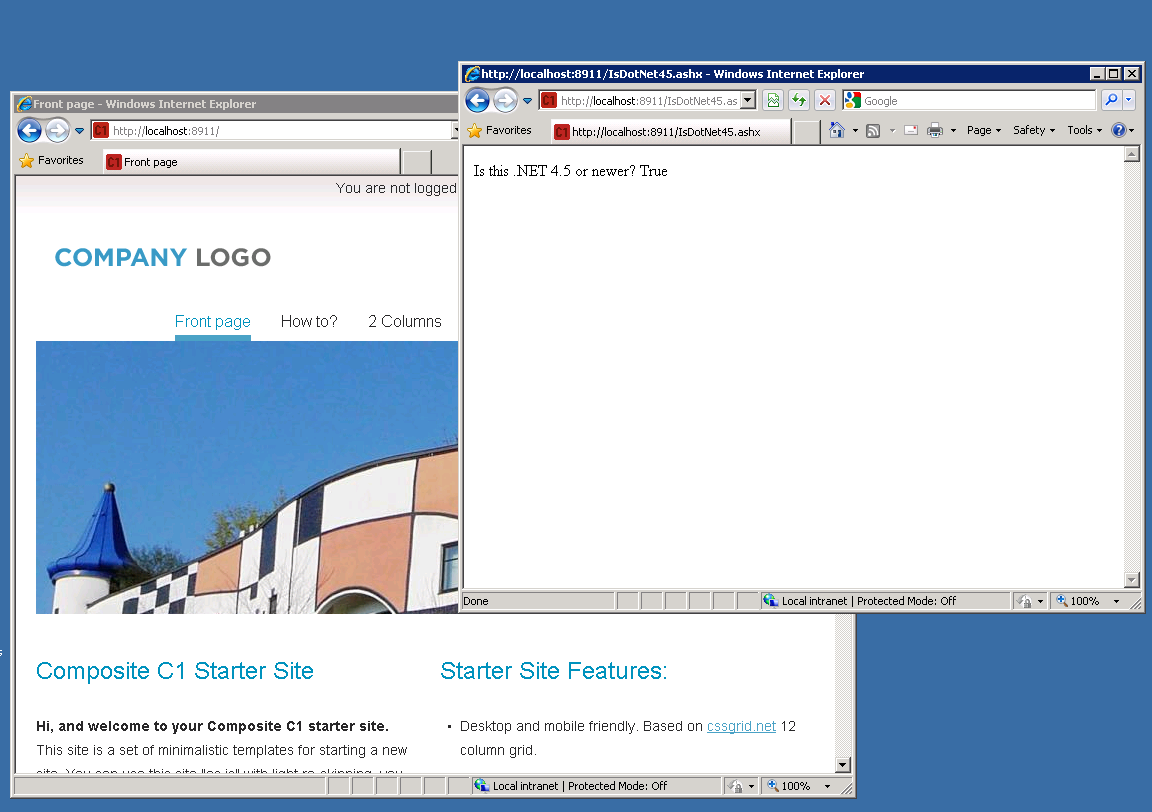This screenshot has width=1152, height=812.
Task: Open the Page menu
Action: click(x=982, y=130)
